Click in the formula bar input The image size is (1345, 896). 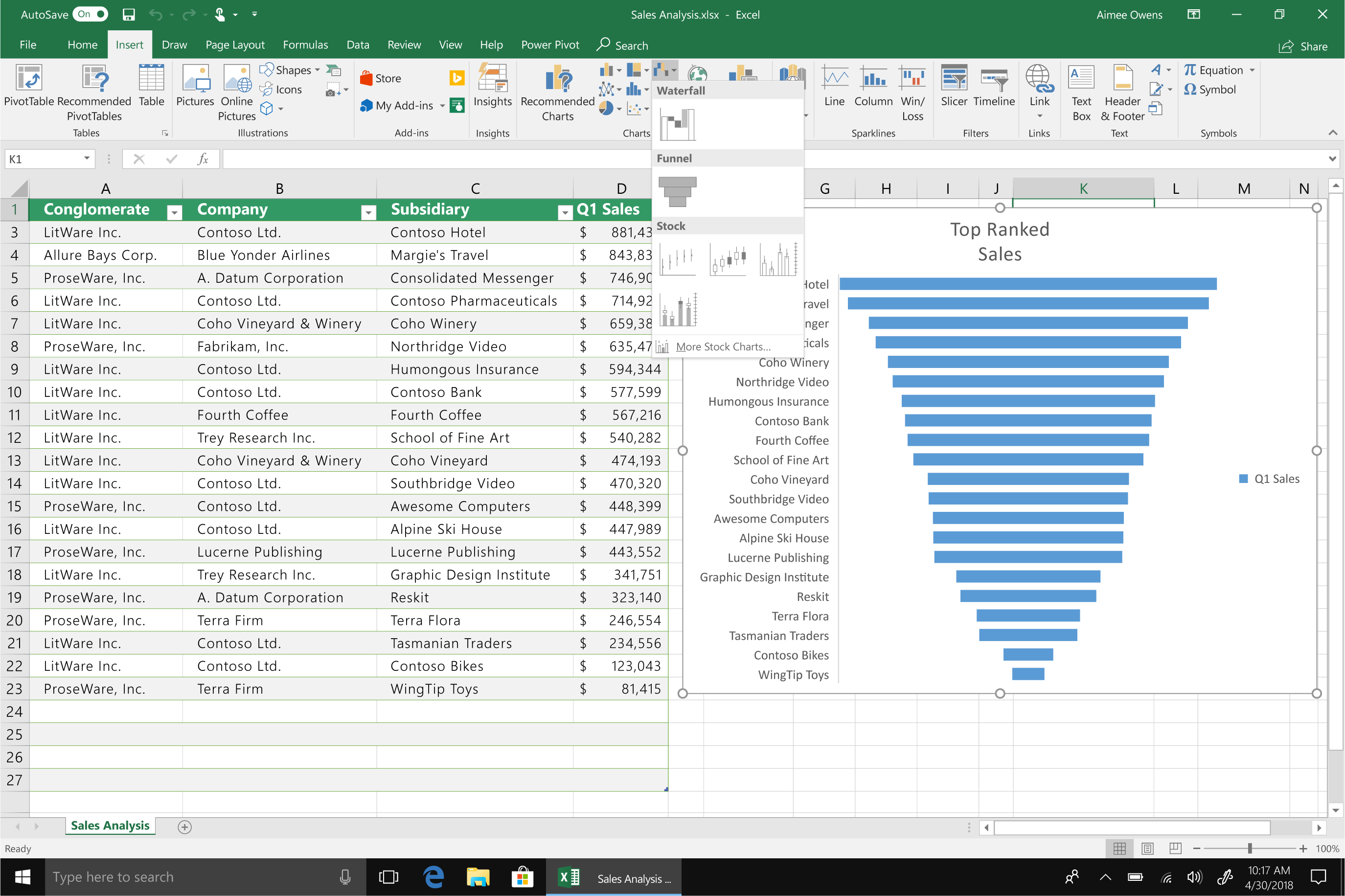click(774, 159)
